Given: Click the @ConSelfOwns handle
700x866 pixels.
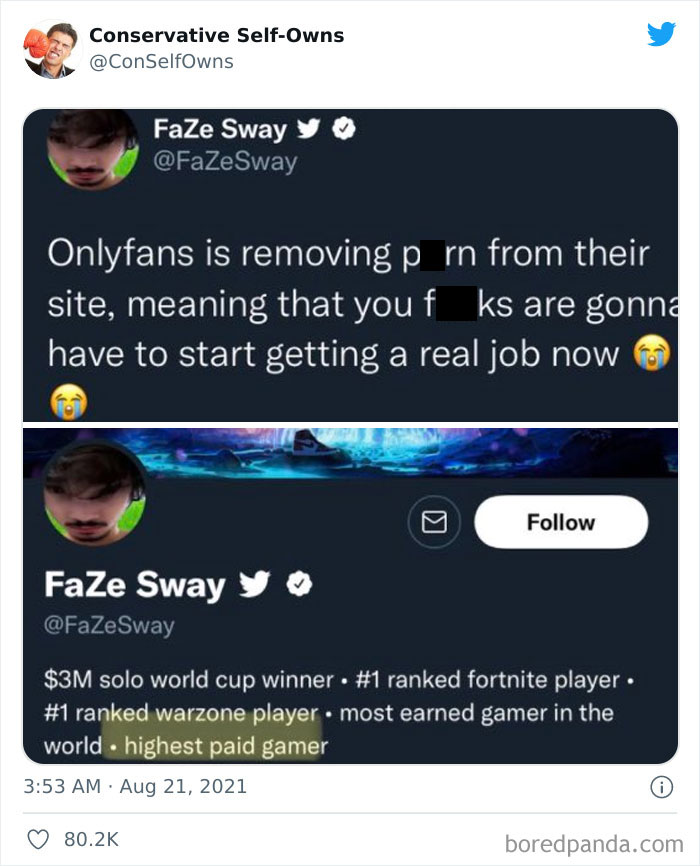Looking at the screenshot, I should [x=161, y=62].
